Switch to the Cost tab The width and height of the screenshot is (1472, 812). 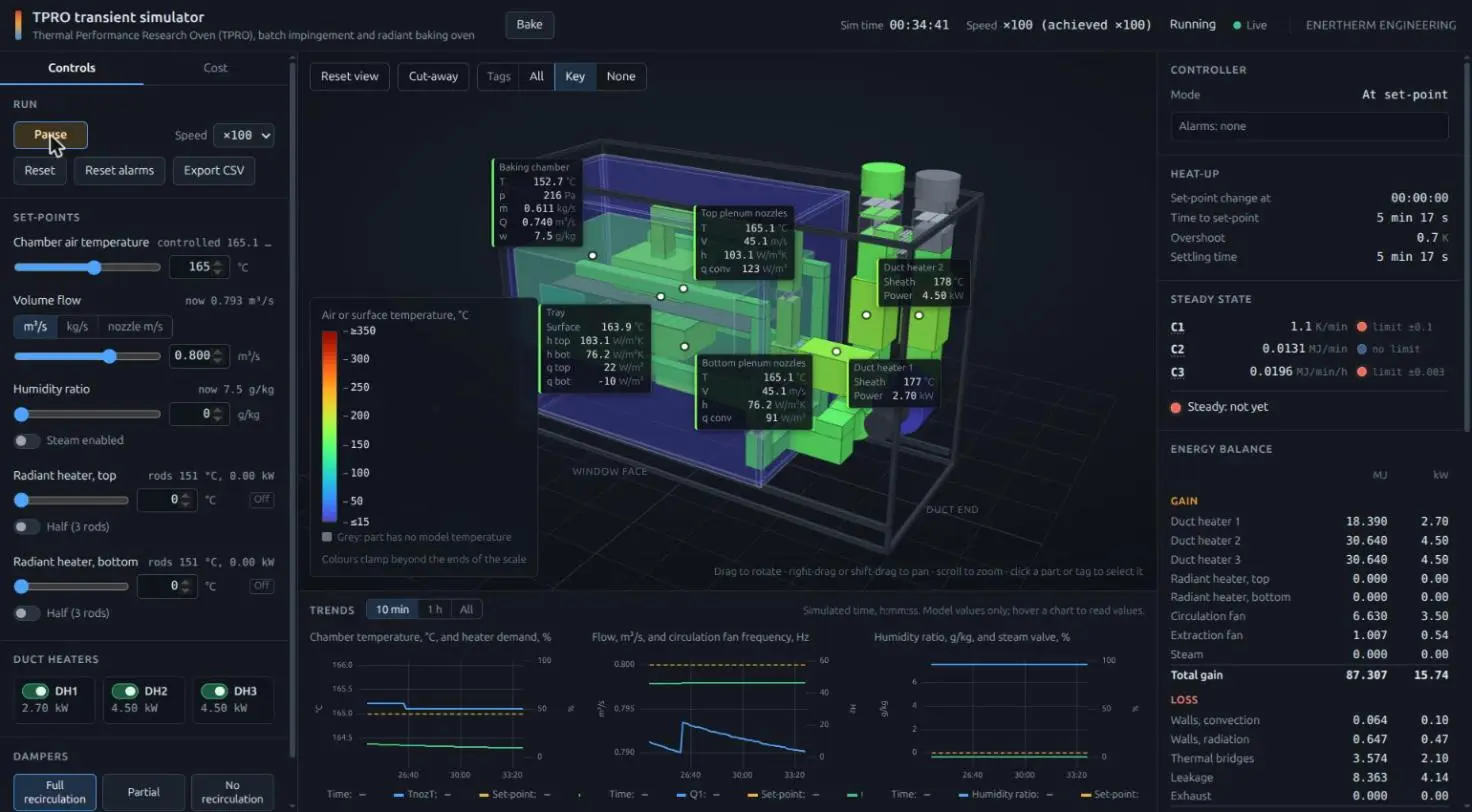point(215,68)
